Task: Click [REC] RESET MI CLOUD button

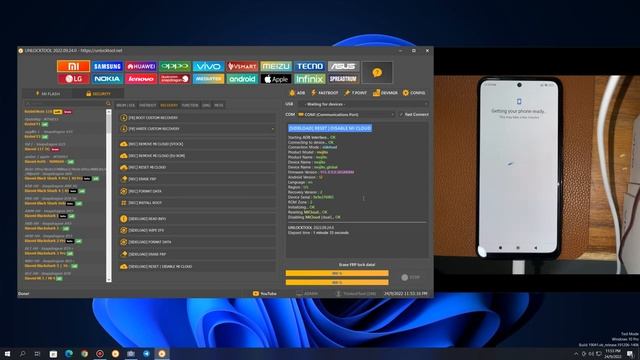Action: (198, 167)
